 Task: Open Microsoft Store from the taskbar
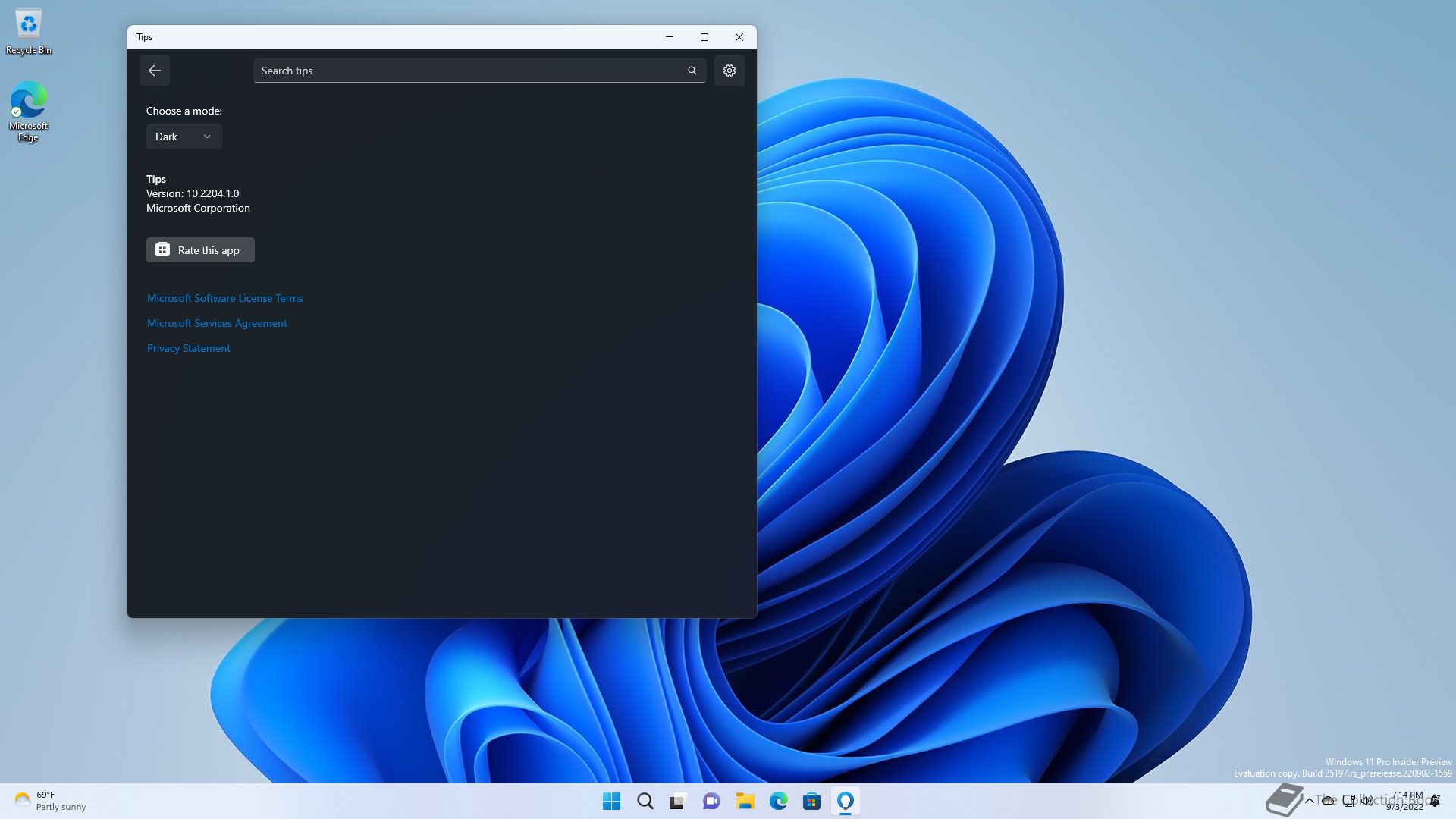click(812, 801)
